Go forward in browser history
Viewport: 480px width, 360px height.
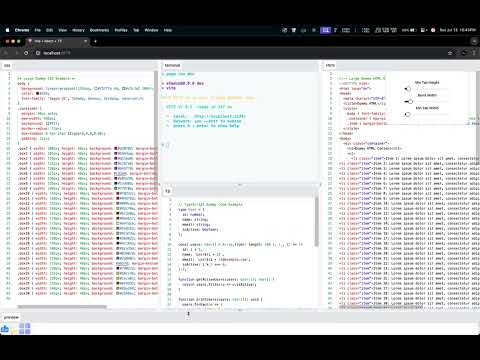16,53
